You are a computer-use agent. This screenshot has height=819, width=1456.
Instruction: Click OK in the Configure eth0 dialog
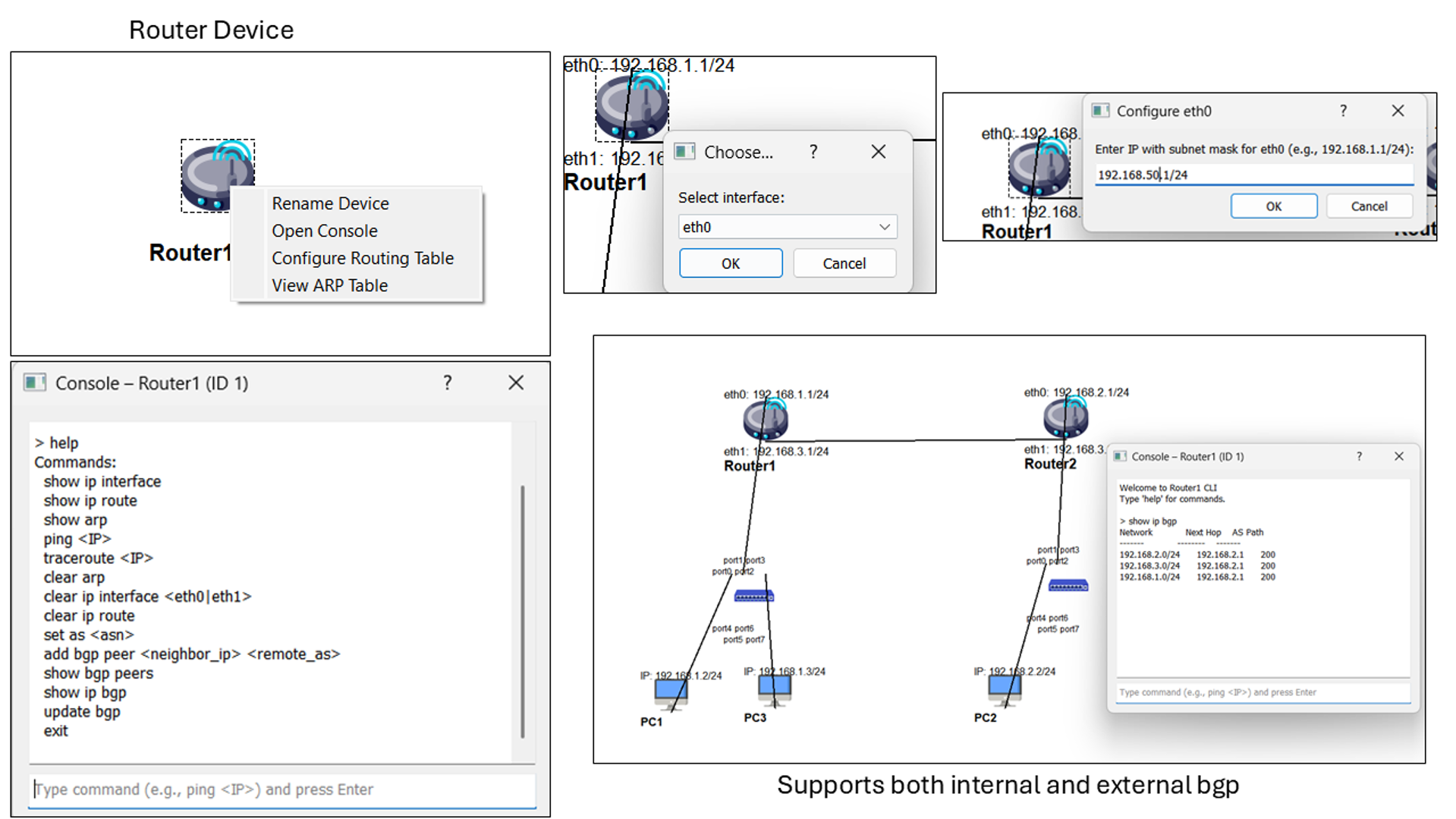pyautogui.click(x=1274, y=206)
